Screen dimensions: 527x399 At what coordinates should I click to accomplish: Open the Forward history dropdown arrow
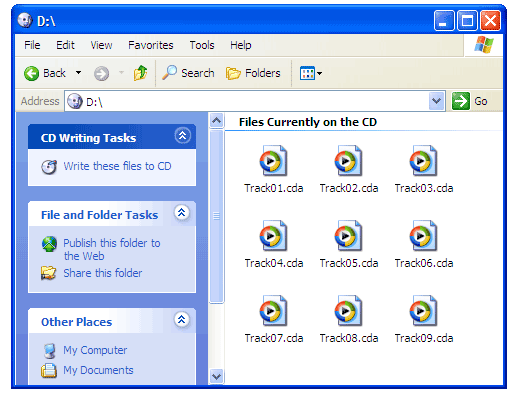pyautogui.click(x=121, y=73)
